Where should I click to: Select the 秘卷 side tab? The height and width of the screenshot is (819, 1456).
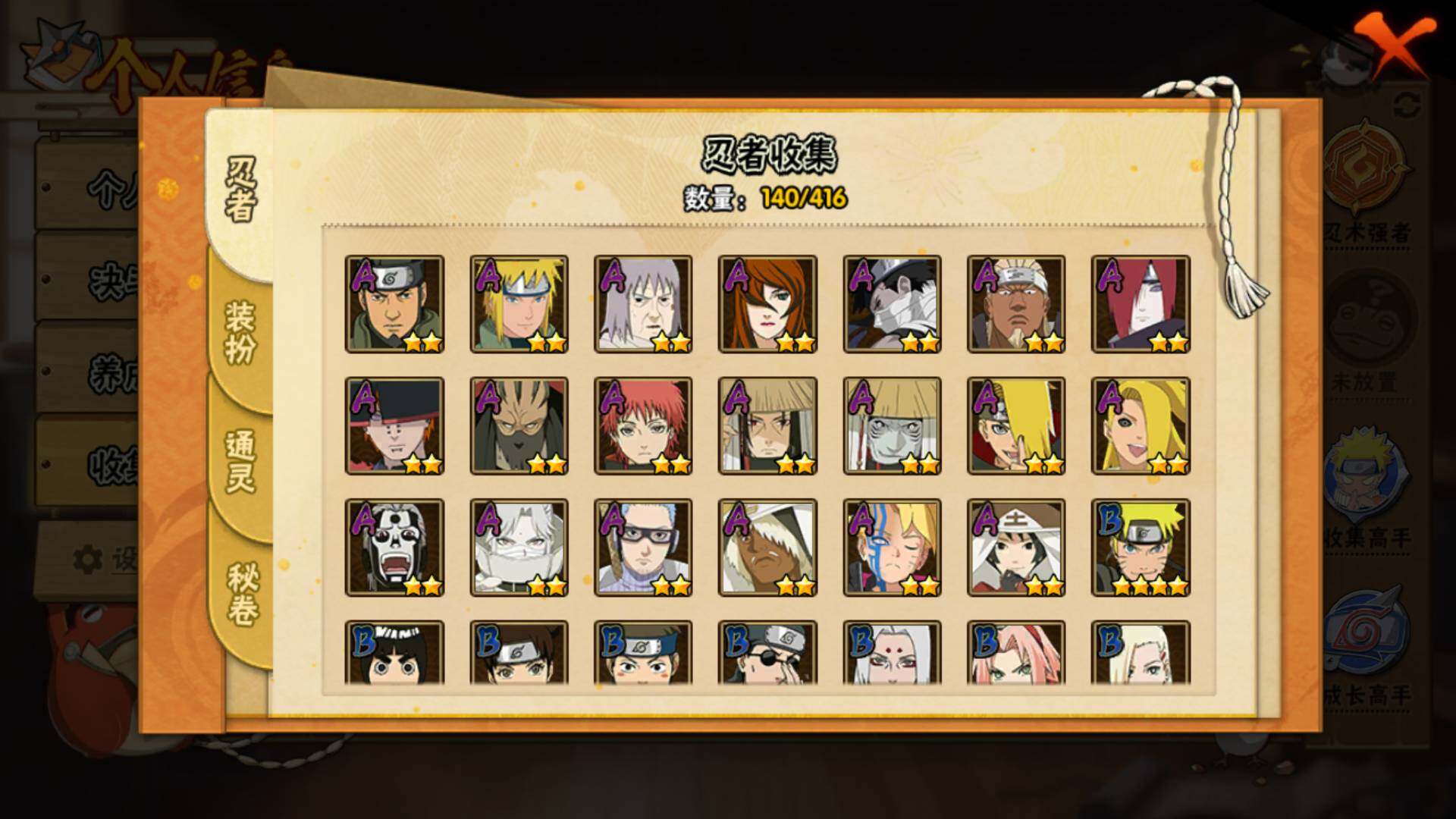(241, 592)
